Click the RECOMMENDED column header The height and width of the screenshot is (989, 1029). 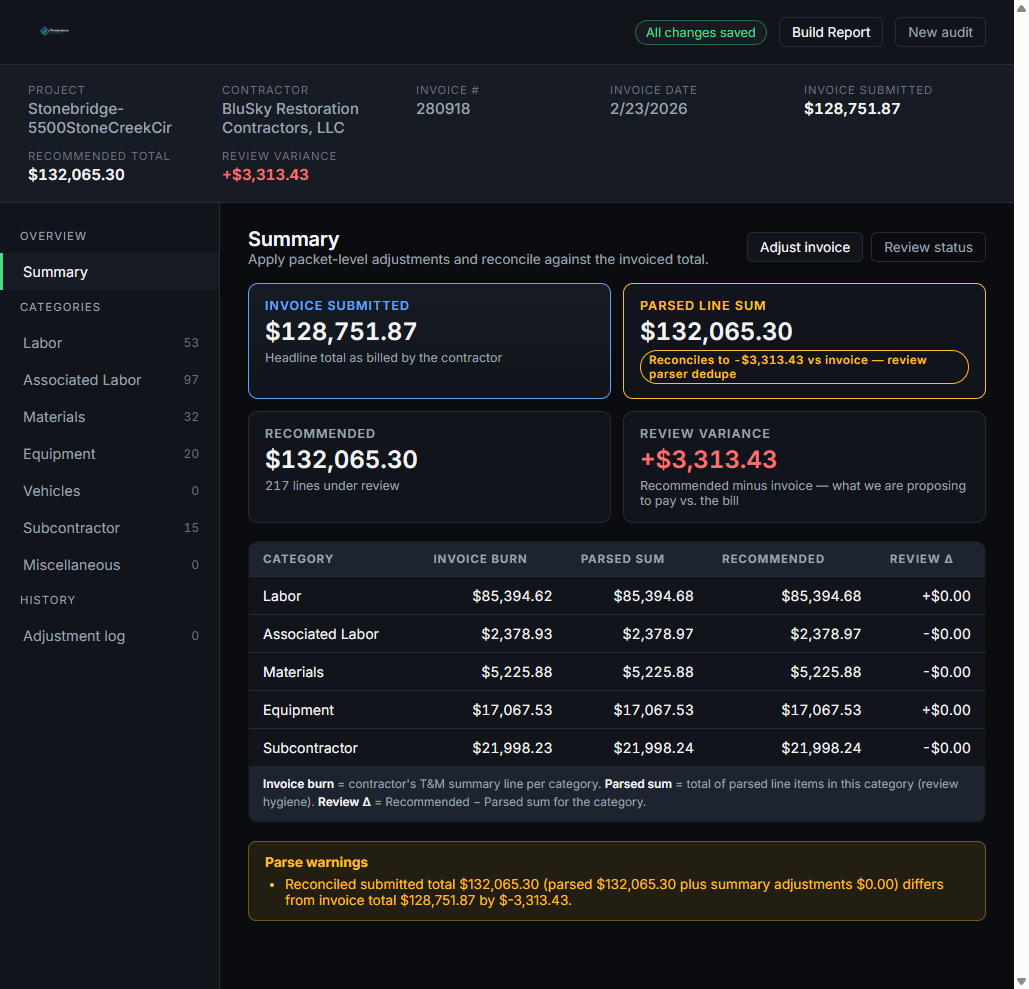pyautogui.click(x=772, y=559)
